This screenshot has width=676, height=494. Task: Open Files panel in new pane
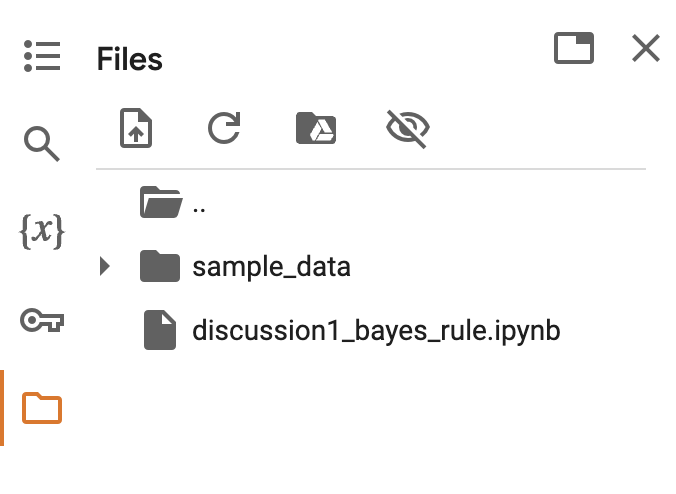pyautogui.click(x=574, y=48)
